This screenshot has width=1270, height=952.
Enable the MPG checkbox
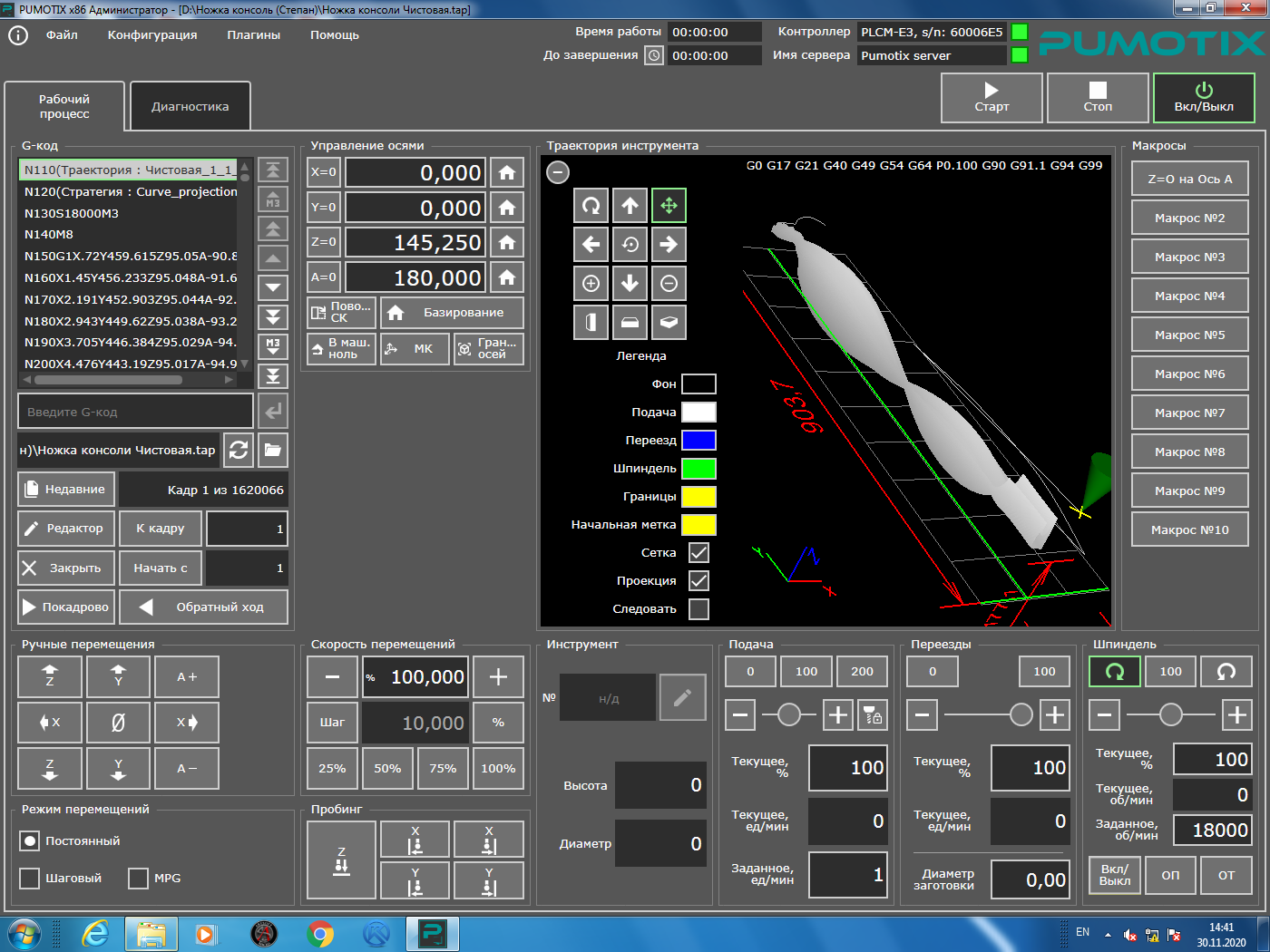coord(139,878)
